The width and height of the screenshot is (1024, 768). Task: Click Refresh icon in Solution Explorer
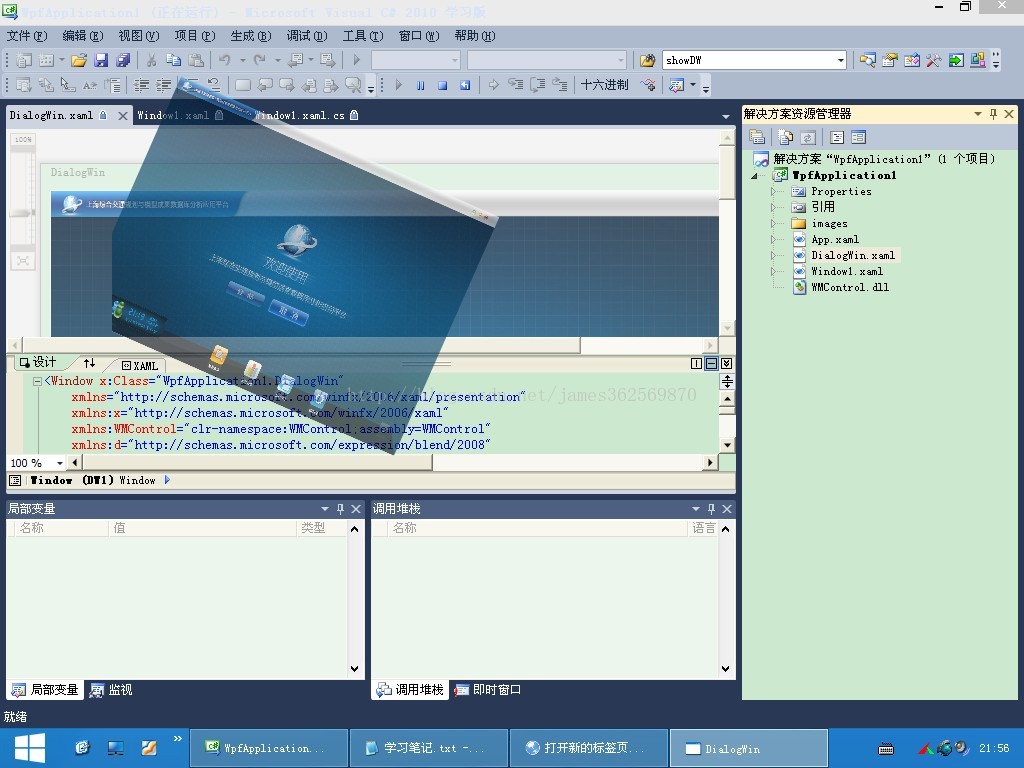(x=808, y=137)
